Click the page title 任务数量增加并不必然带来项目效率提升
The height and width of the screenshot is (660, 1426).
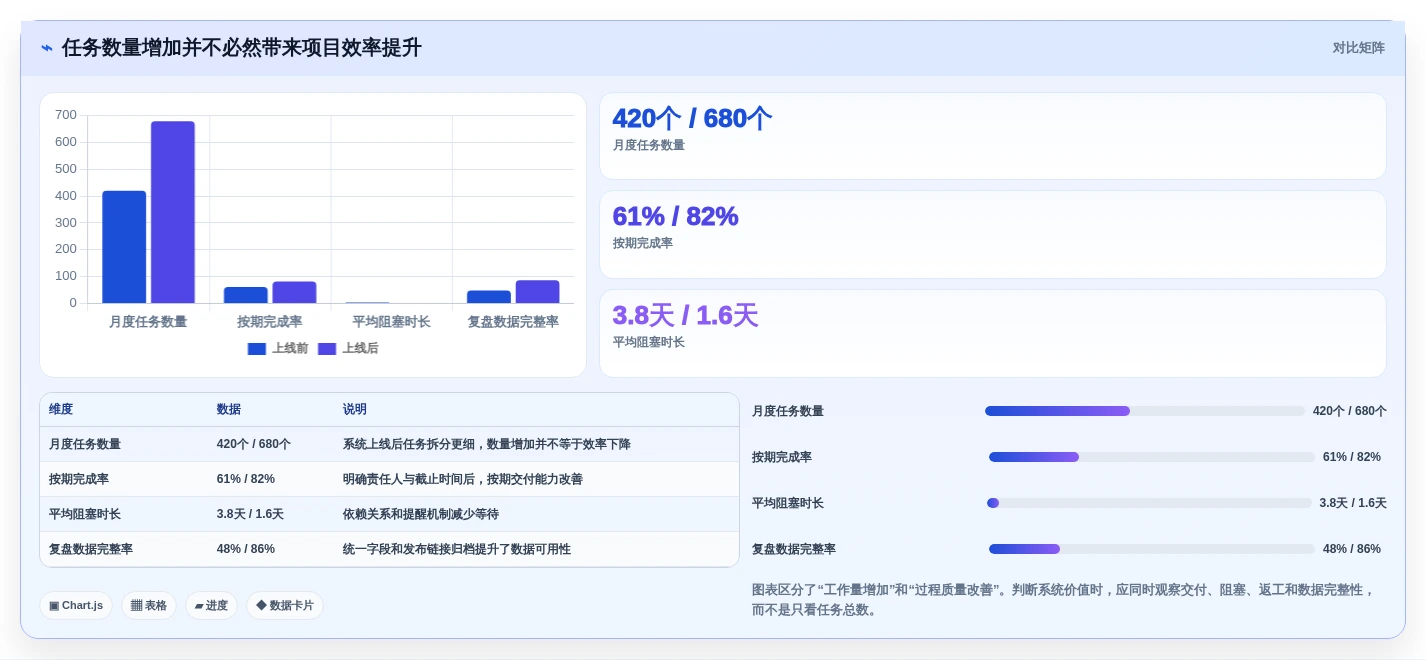click(x=242, y=48)
